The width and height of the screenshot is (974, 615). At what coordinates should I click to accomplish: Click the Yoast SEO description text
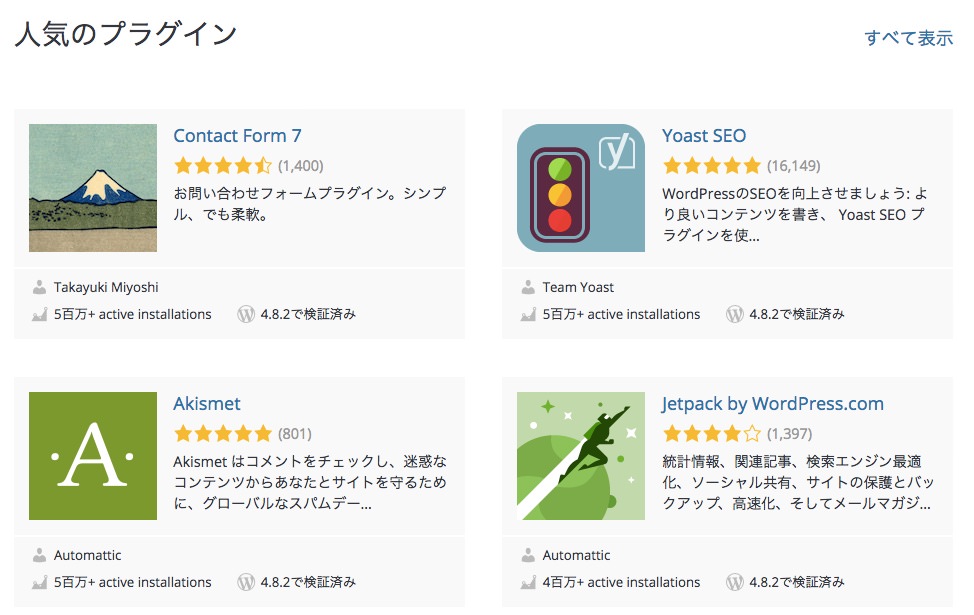point(795,214)
